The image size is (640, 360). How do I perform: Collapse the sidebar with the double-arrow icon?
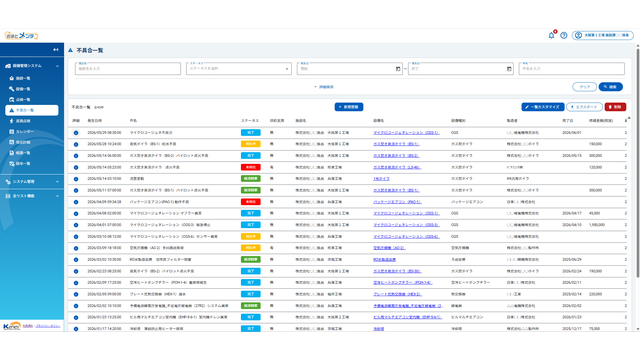pyautogui.click(x=56, y=50)
